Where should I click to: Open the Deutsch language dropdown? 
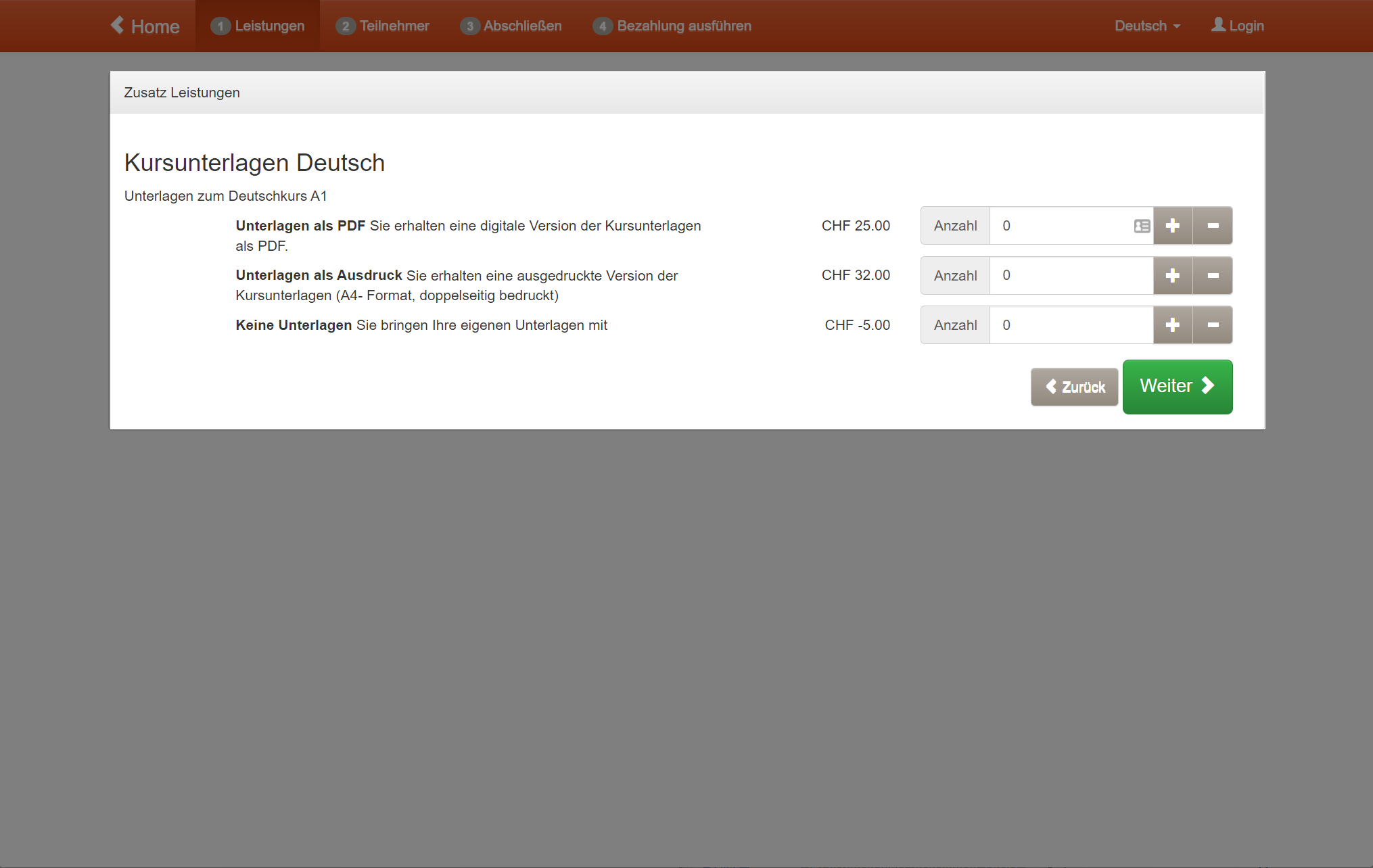(1146, 26)
